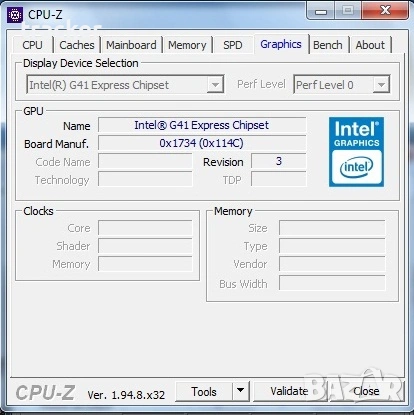Click the Memory Vendor field
Viewport: 414px width, 415px height.
pyautogui.click(x=332, y=264)
